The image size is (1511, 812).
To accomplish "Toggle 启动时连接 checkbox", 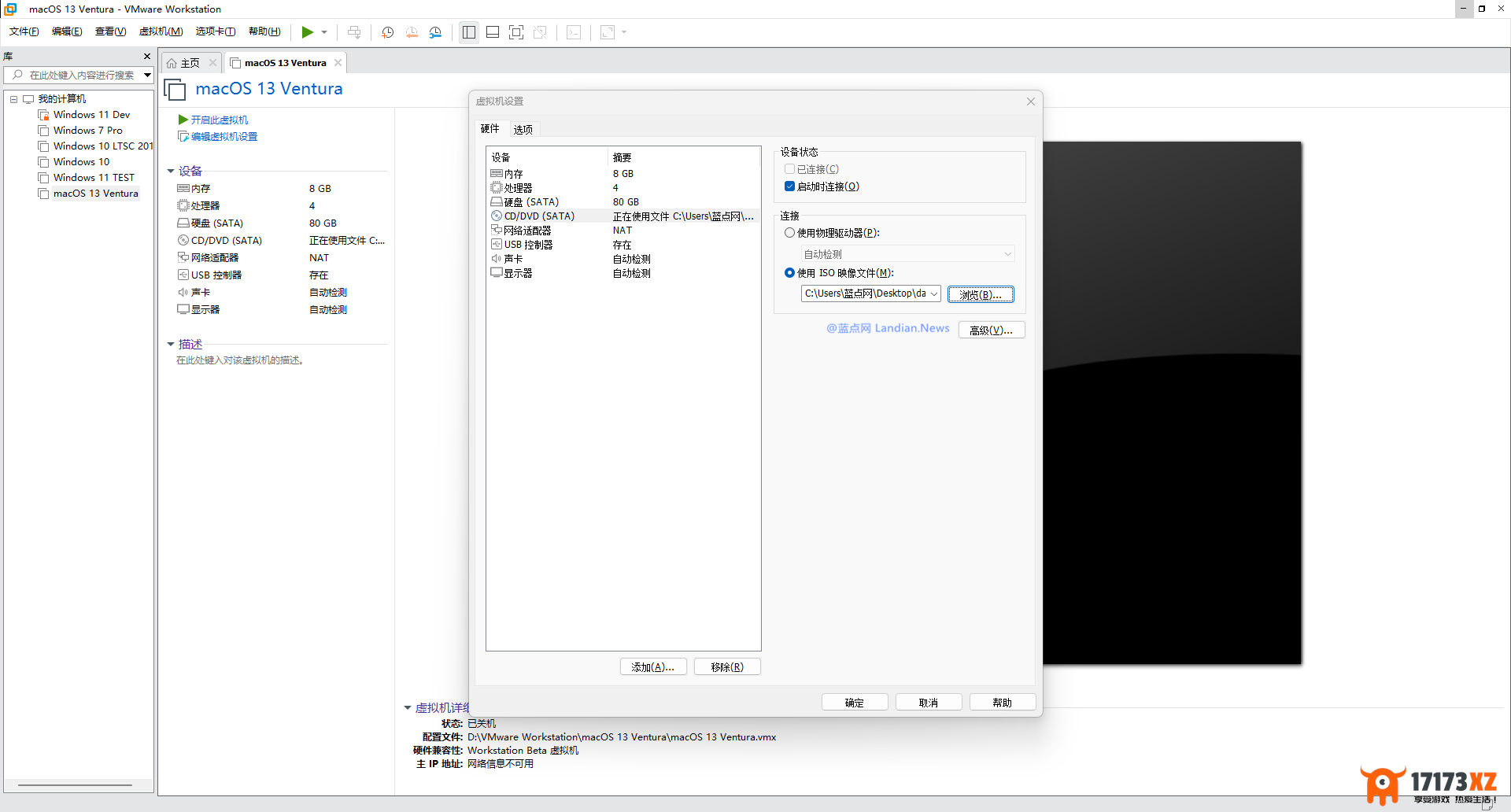I will point(789,186).
